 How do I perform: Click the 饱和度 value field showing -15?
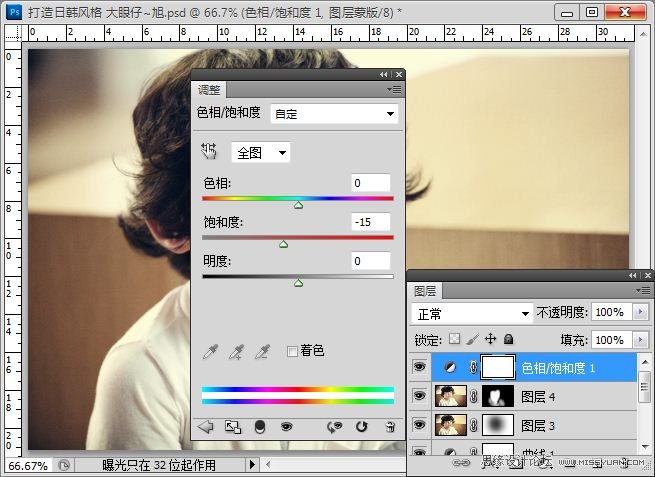point(371,222)
